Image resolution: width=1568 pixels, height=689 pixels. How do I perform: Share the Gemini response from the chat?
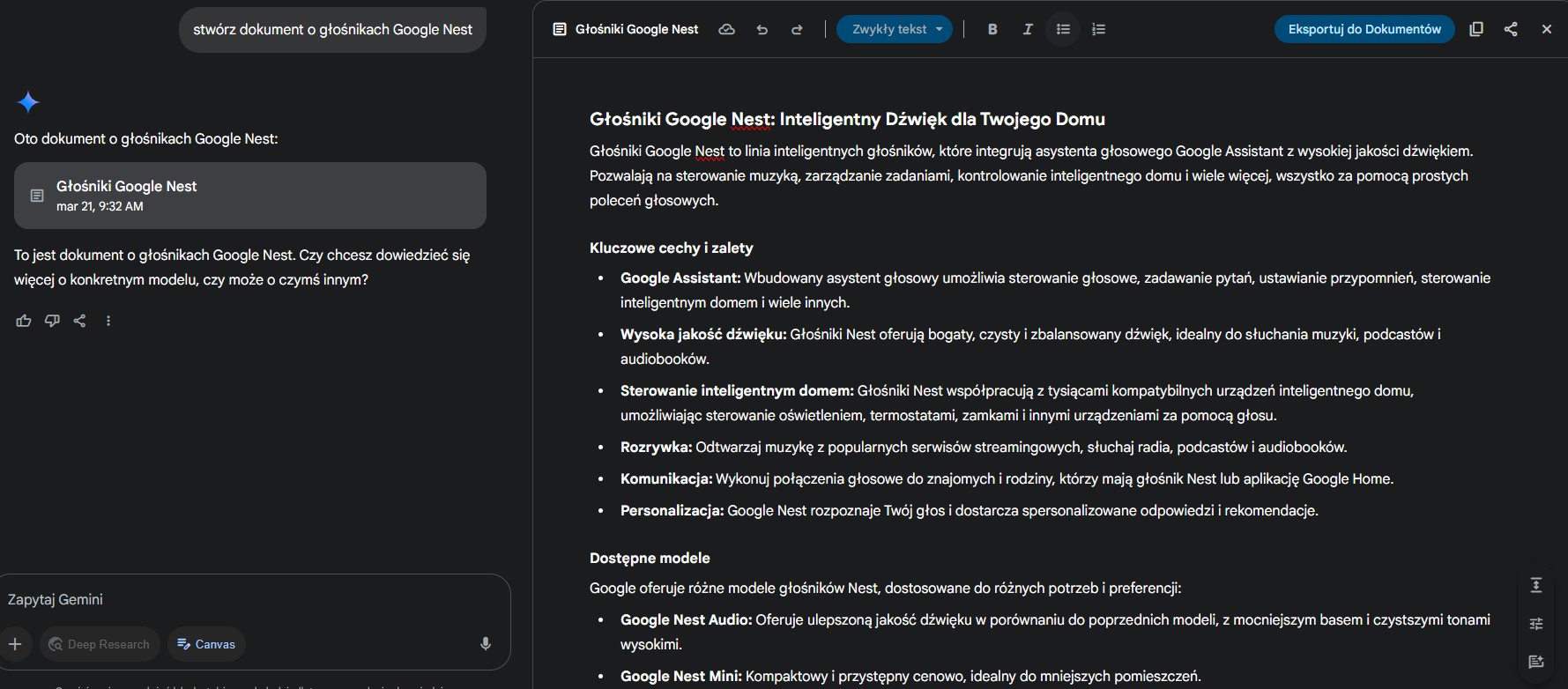coord(80,321)
